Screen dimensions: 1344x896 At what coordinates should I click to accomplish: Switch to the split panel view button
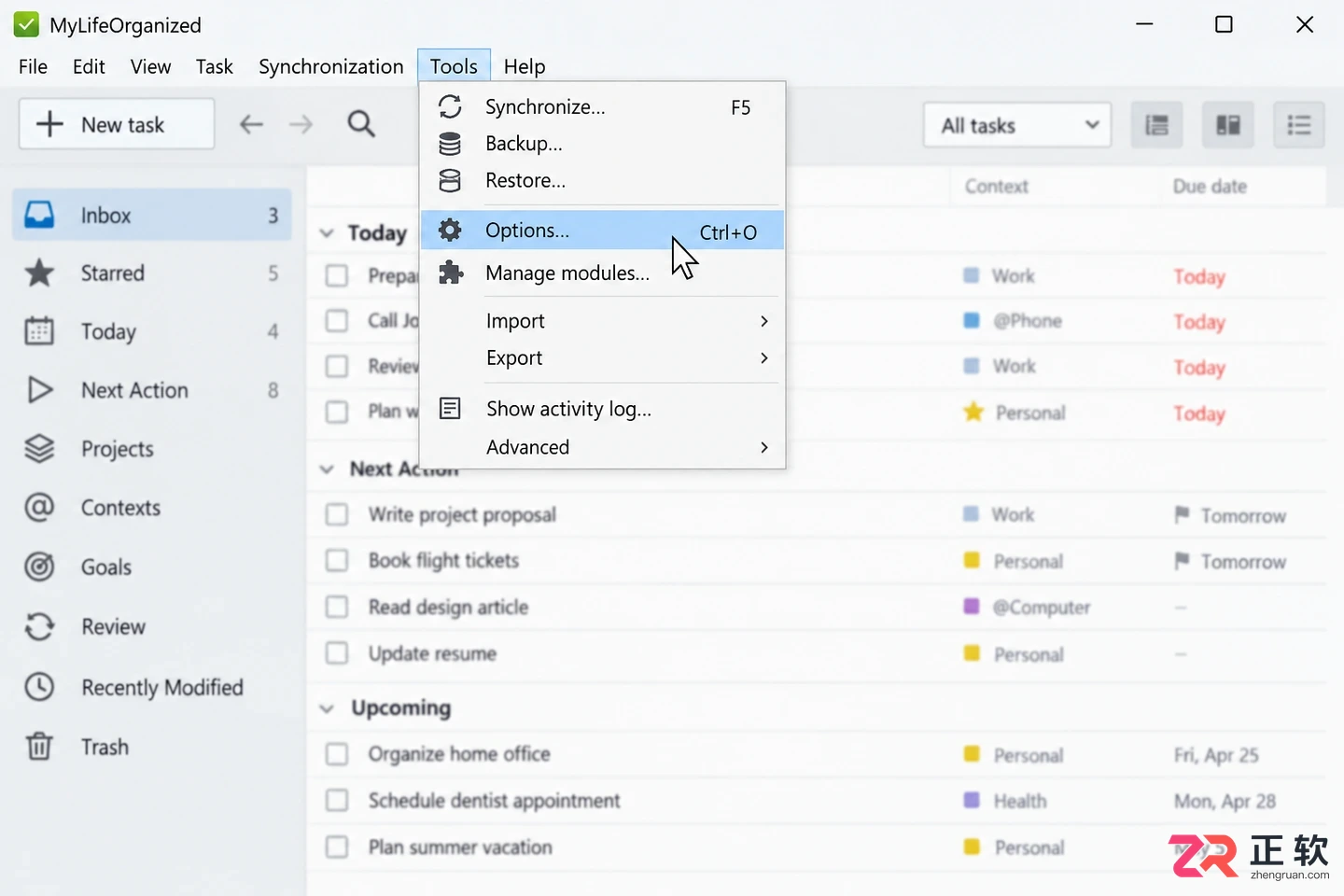[x=1227, y=125]
